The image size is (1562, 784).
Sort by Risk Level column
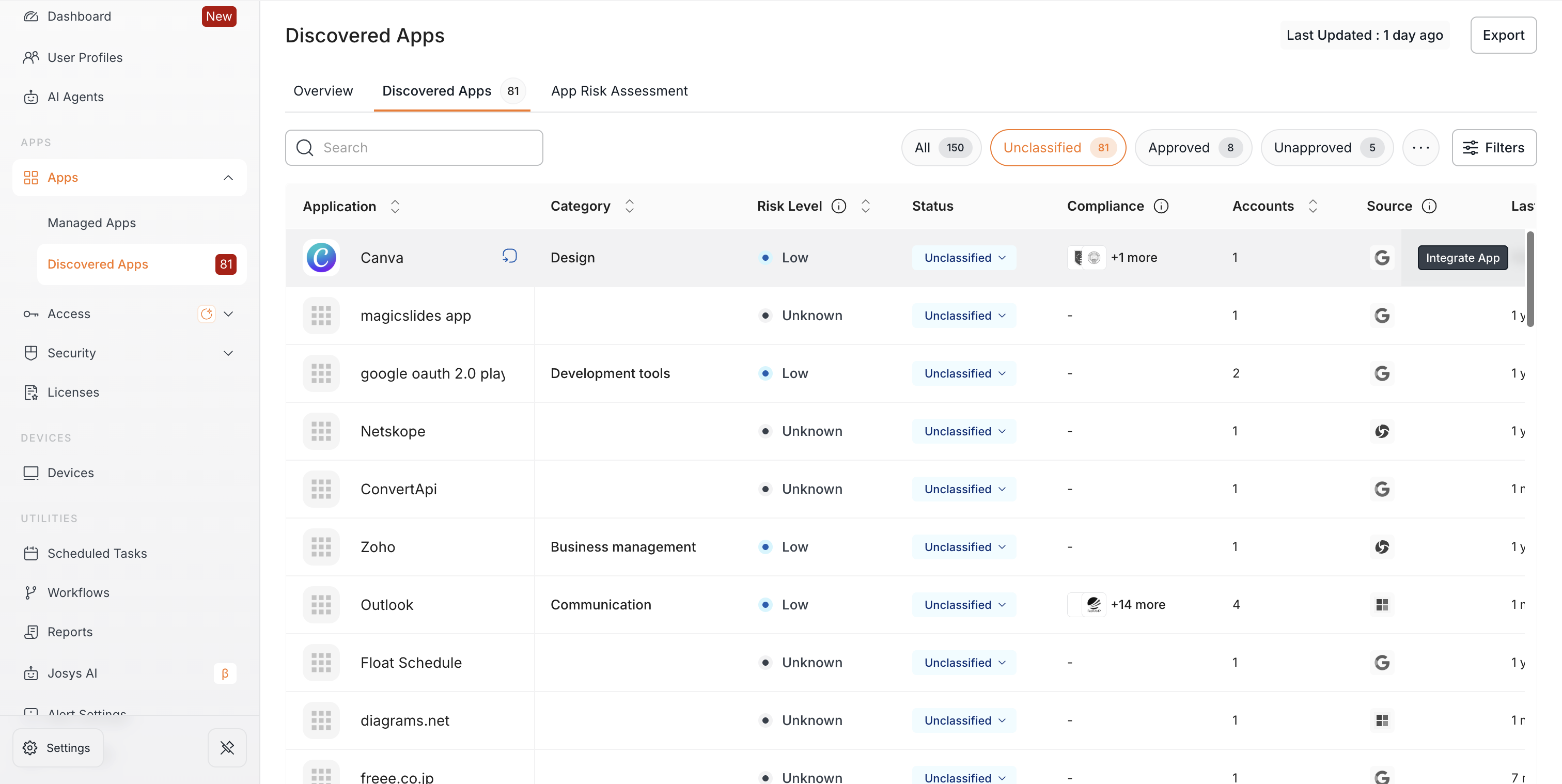tap(865, 206)
